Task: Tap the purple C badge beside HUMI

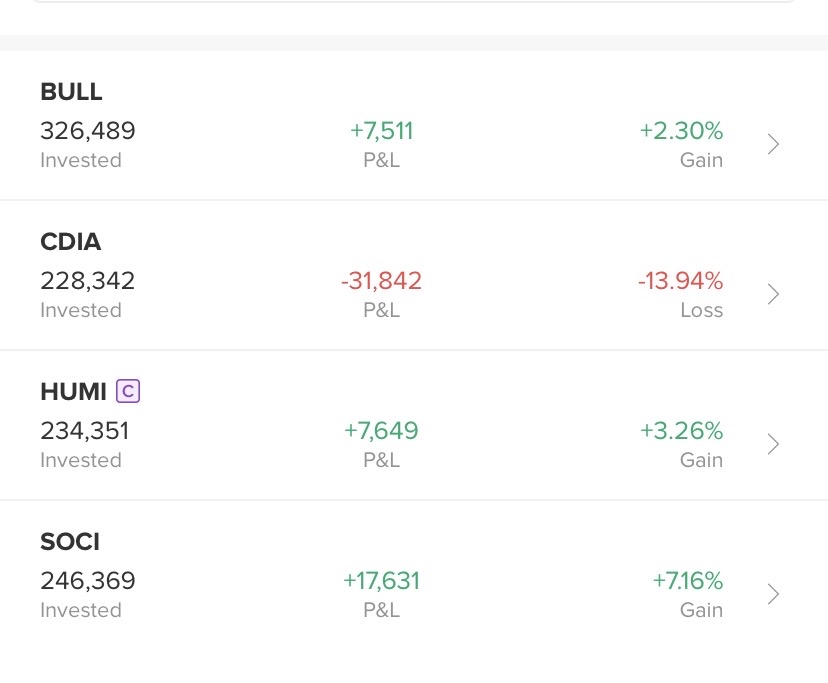Action: [128, 391]
